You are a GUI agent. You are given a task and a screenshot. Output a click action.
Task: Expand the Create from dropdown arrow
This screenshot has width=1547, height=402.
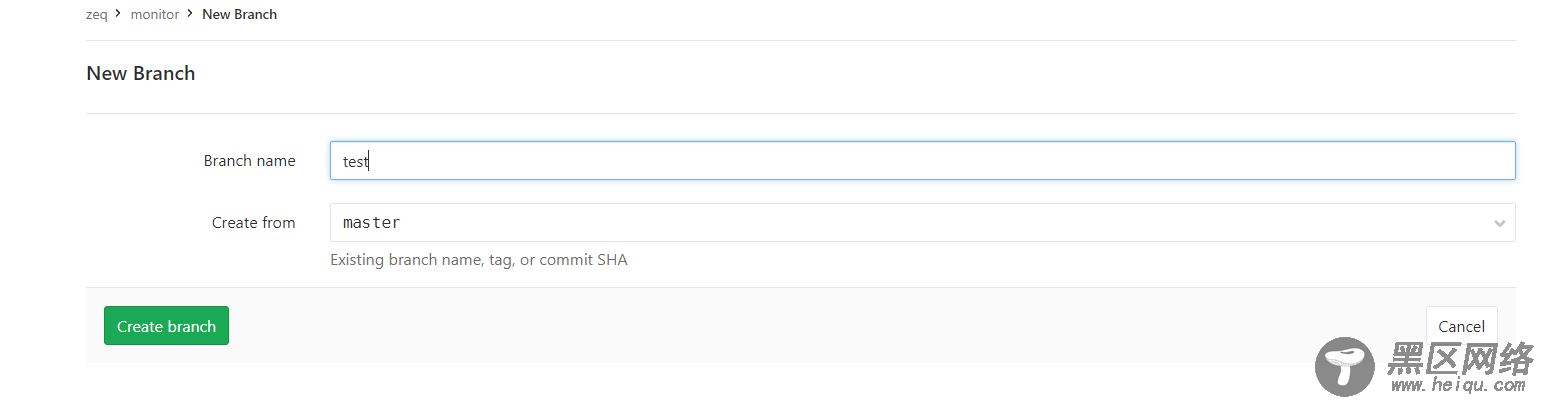coord(1499,223)
